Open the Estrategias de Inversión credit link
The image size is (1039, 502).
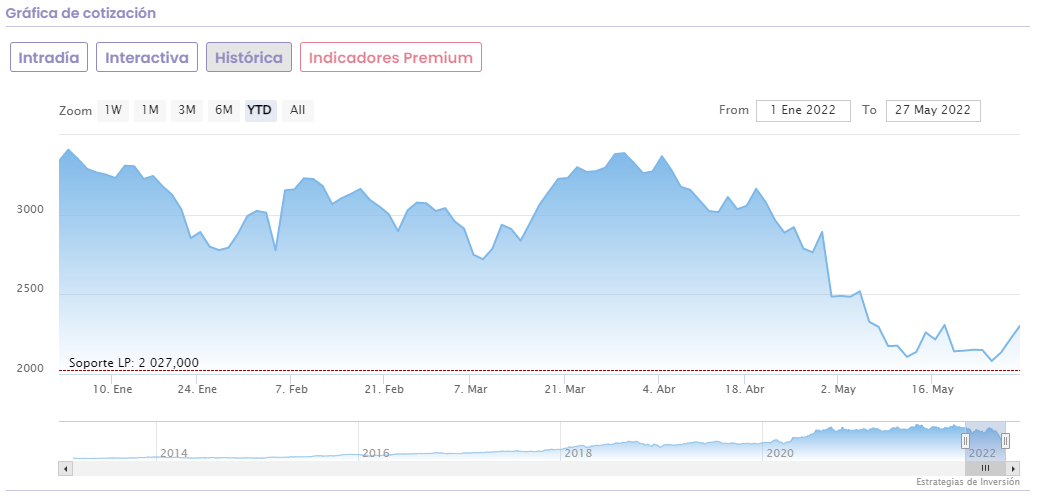tap(967, 482)
